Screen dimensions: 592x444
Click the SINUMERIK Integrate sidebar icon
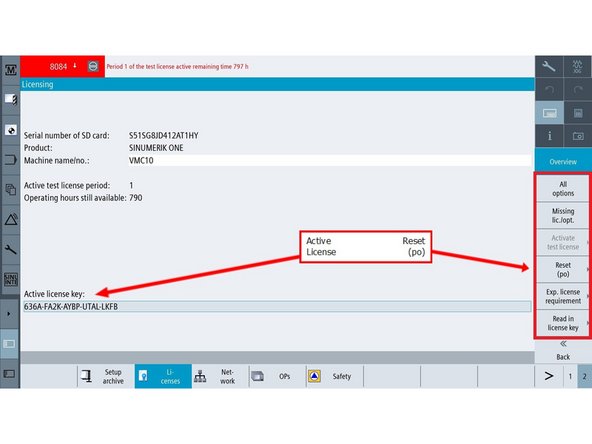click(x=11, y=279)
